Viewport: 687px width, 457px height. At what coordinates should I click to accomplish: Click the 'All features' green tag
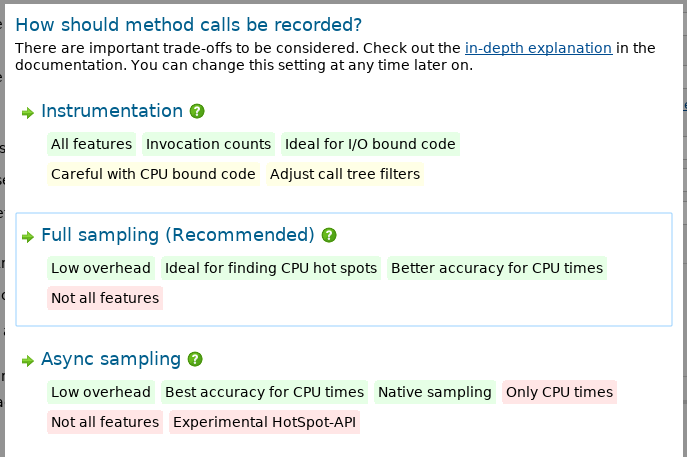[x=92, y=144]
